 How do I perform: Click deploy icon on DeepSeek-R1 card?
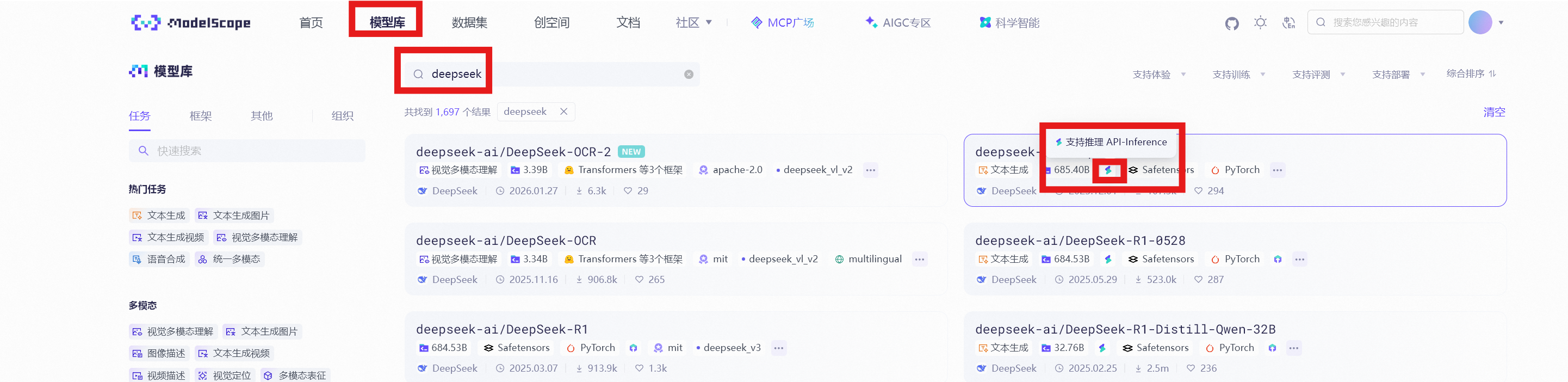633,348
